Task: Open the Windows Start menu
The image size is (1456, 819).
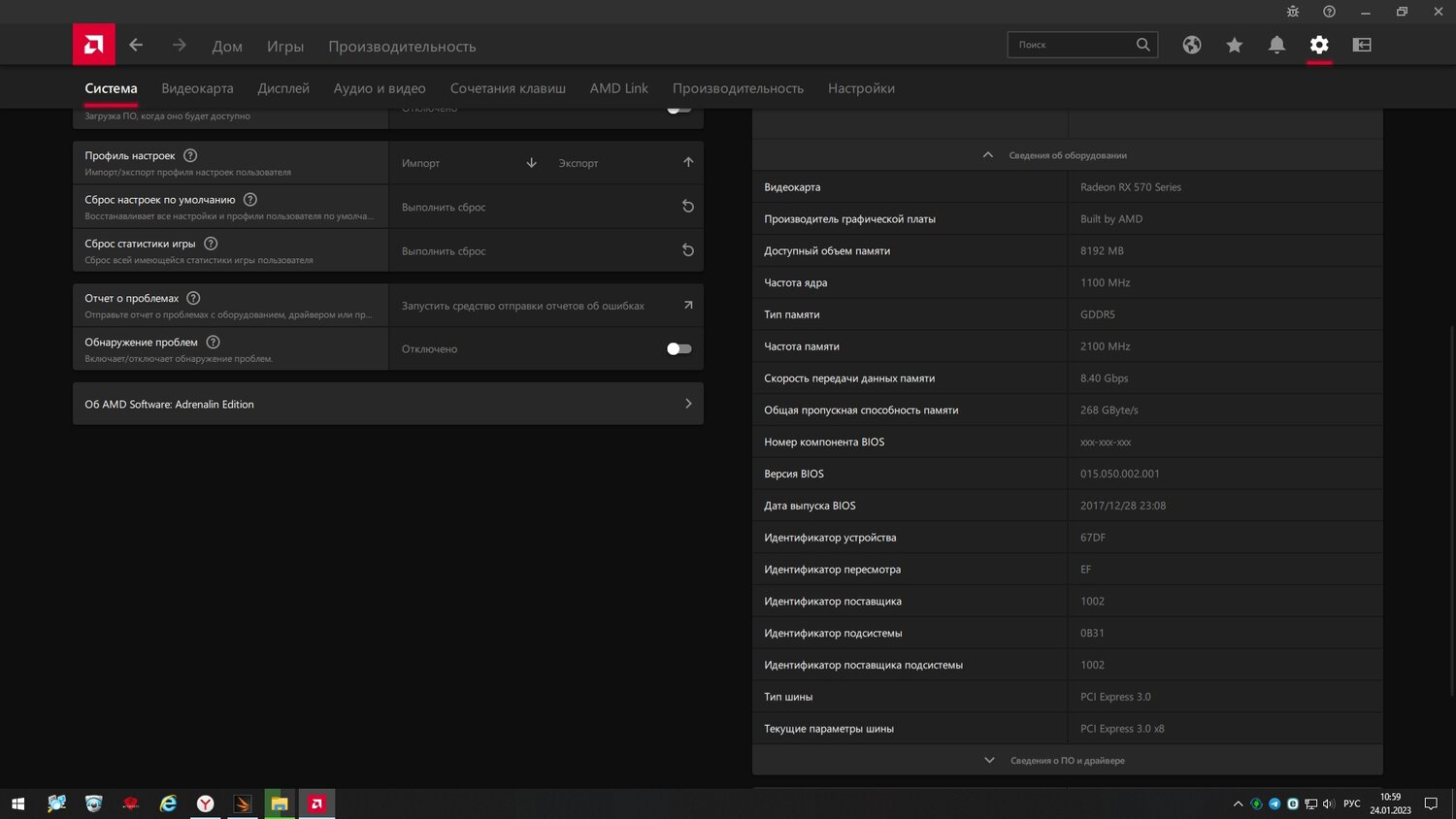Action: [x=17, y=803]
